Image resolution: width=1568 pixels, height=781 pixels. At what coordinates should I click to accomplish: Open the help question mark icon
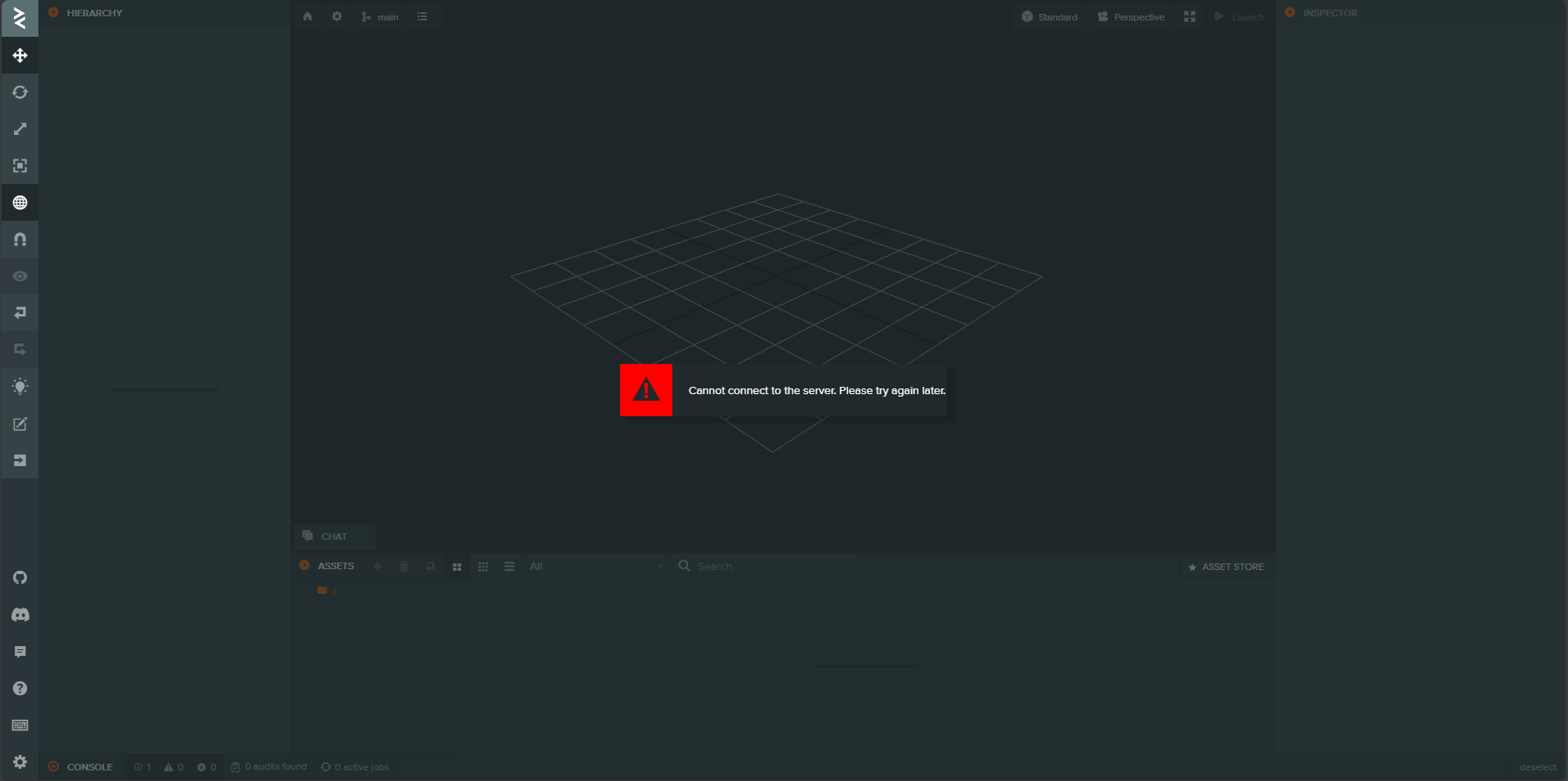[20, 689]
